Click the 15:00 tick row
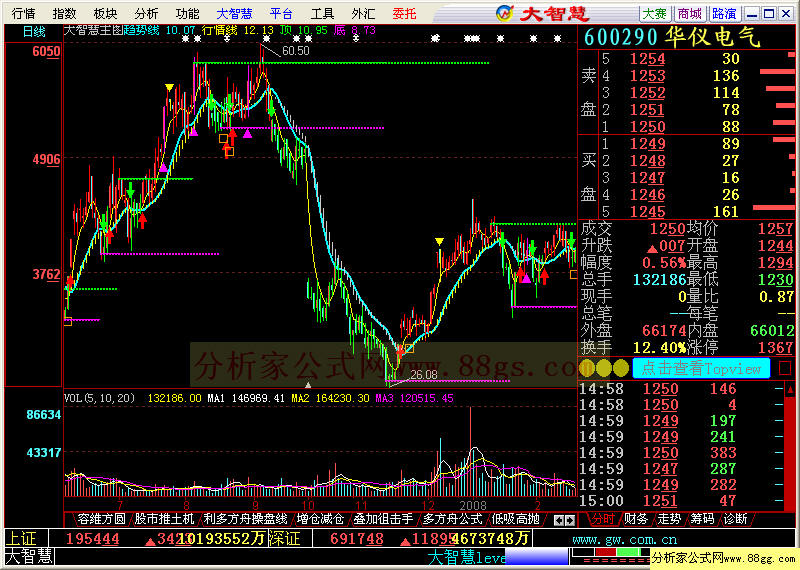 pos(683,501)
